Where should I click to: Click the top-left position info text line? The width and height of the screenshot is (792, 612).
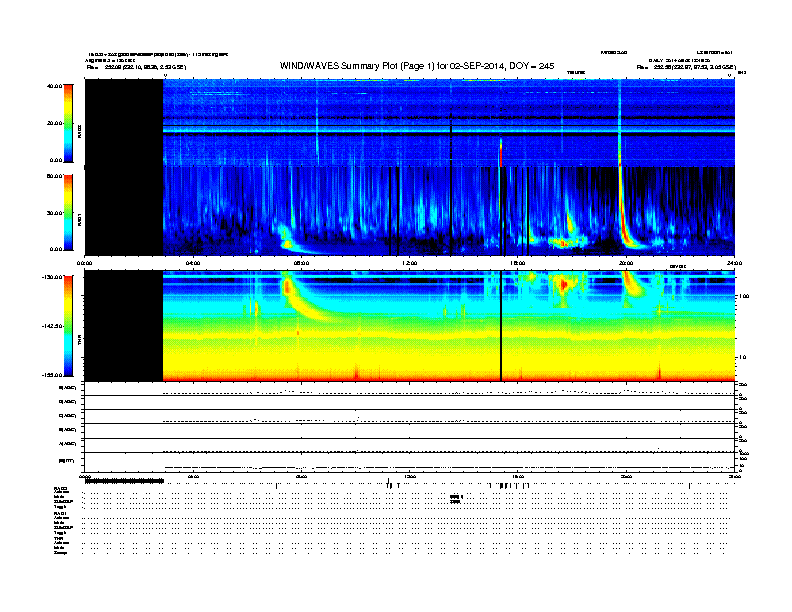click(136, 67)
